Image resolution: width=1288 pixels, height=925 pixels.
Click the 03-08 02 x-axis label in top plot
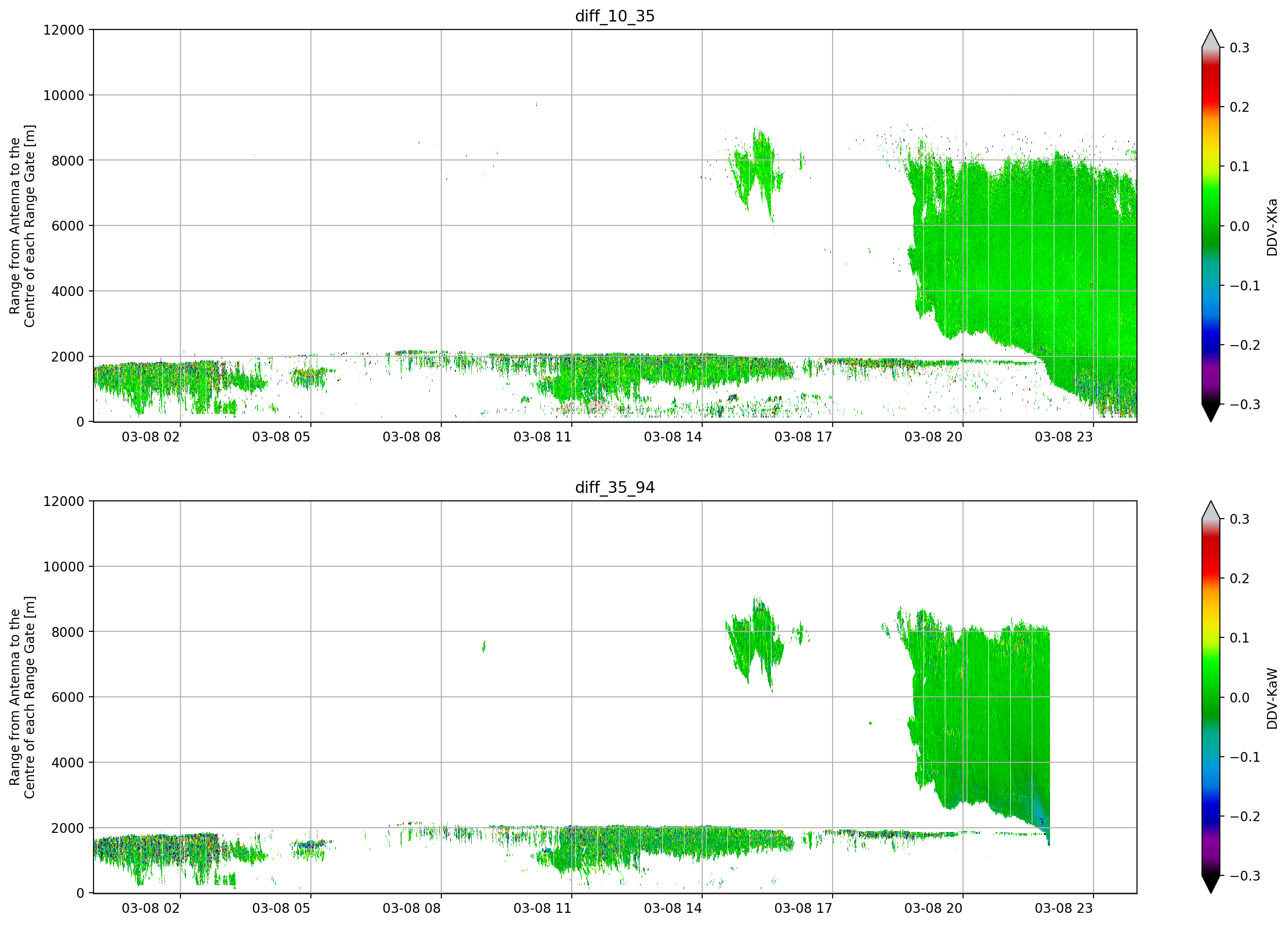click(x=151, y=437)
